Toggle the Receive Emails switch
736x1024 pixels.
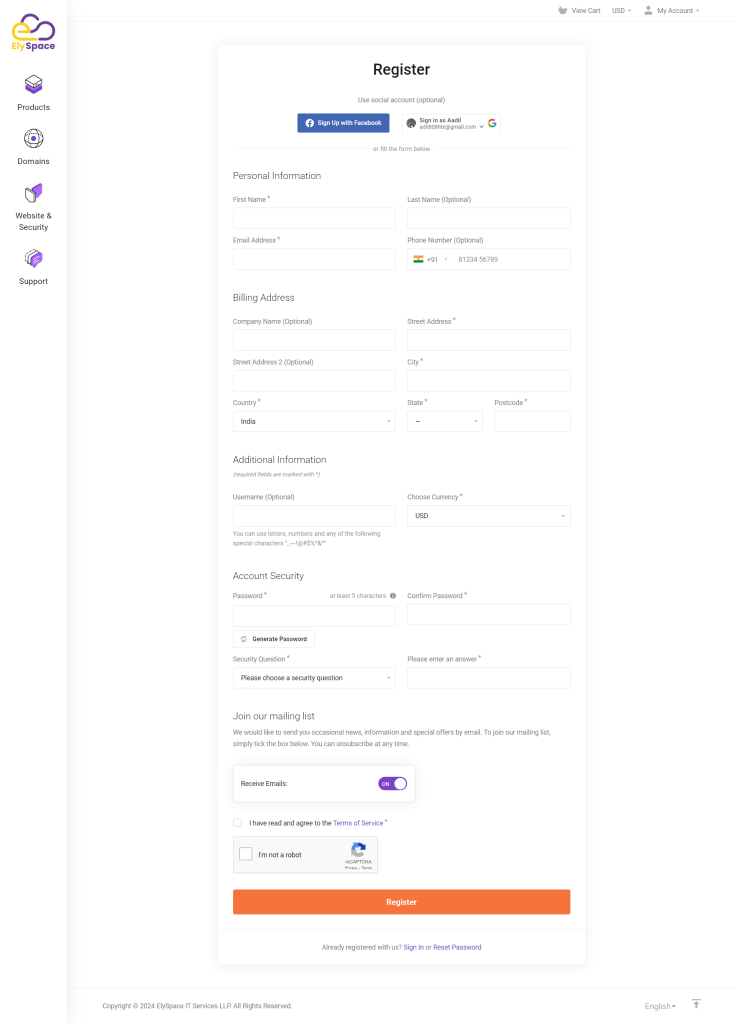tap(392, 784)
